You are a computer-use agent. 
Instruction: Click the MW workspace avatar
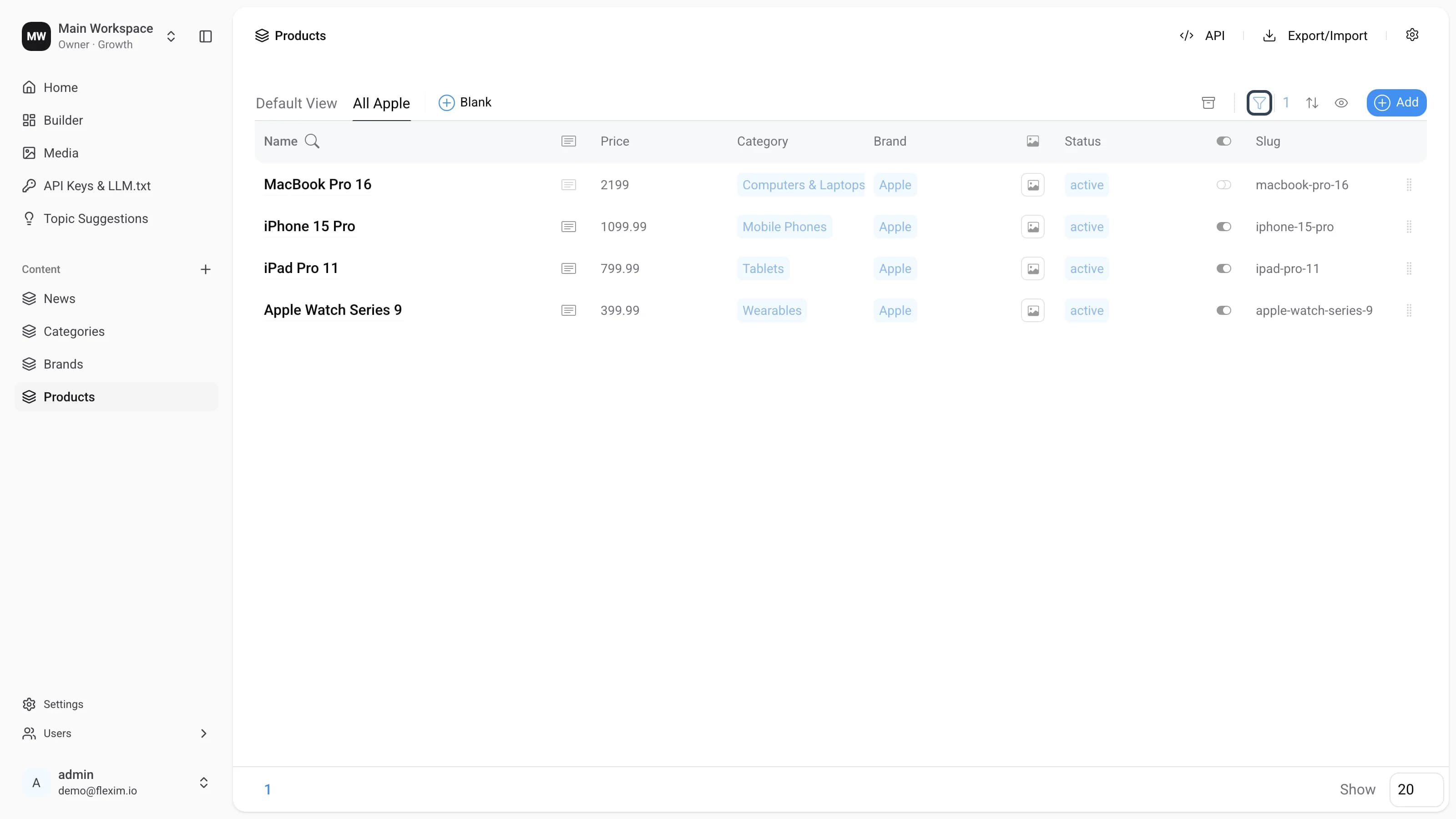coord(36,37)
